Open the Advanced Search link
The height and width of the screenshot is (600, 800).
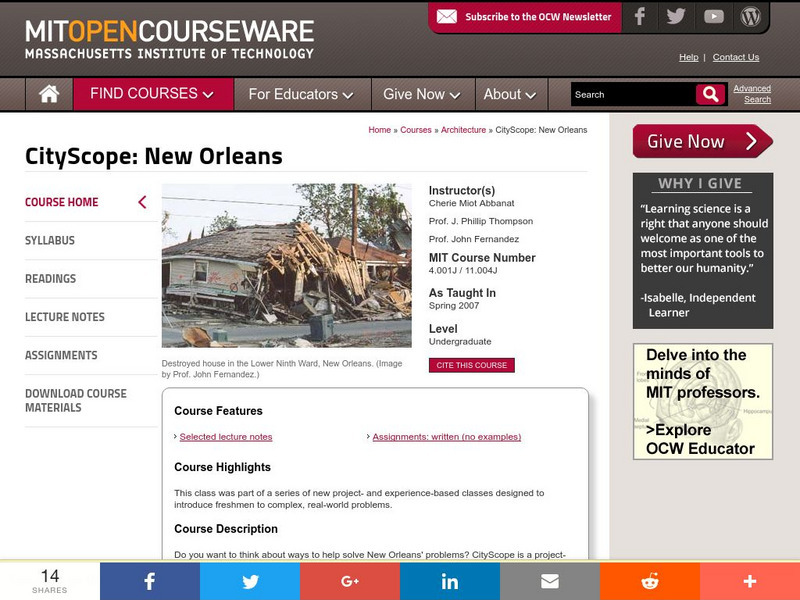752,94
